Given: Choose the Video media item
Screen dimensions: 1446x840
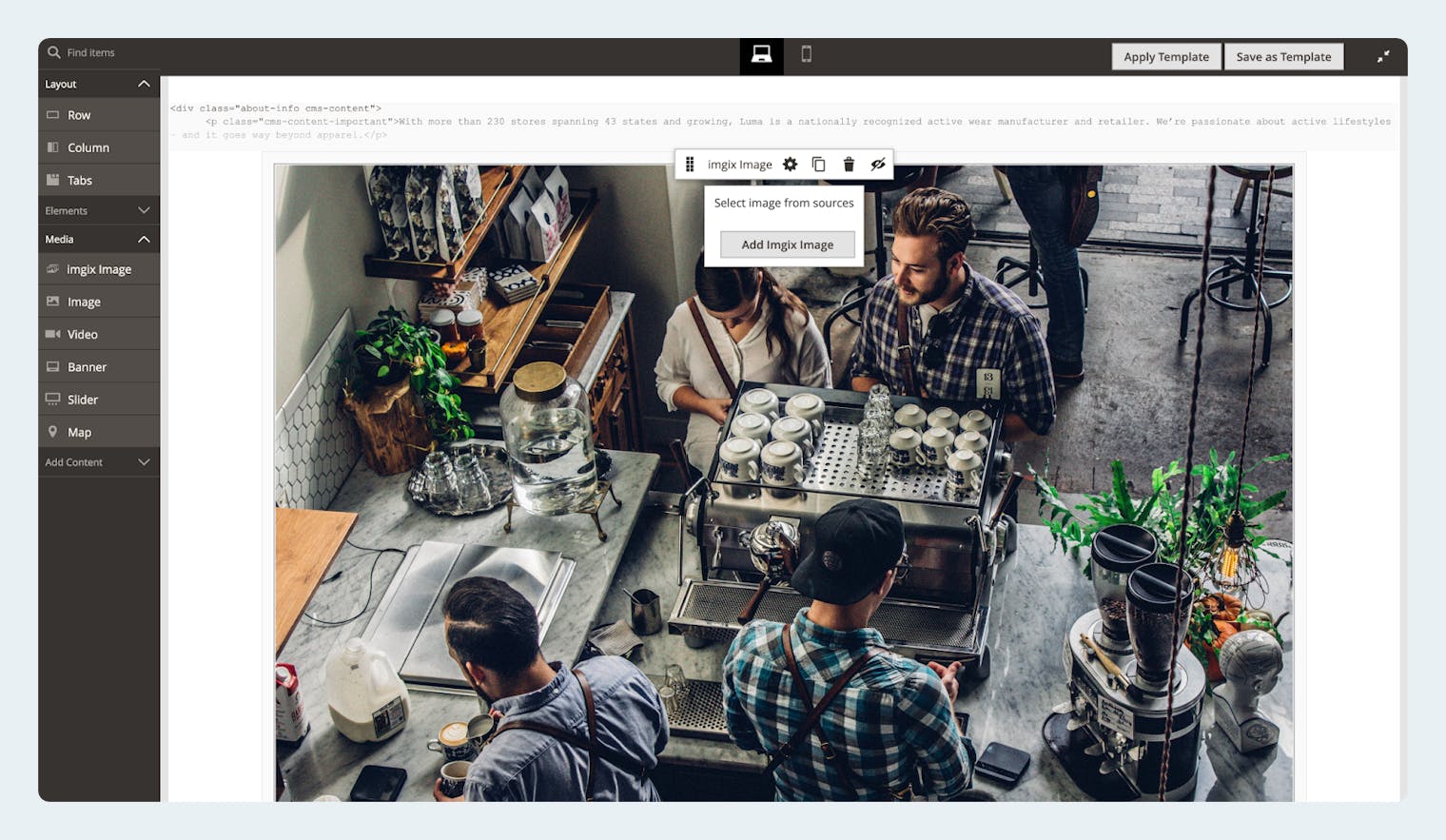Looking at the screenshot, I should [x=99, y=334].
